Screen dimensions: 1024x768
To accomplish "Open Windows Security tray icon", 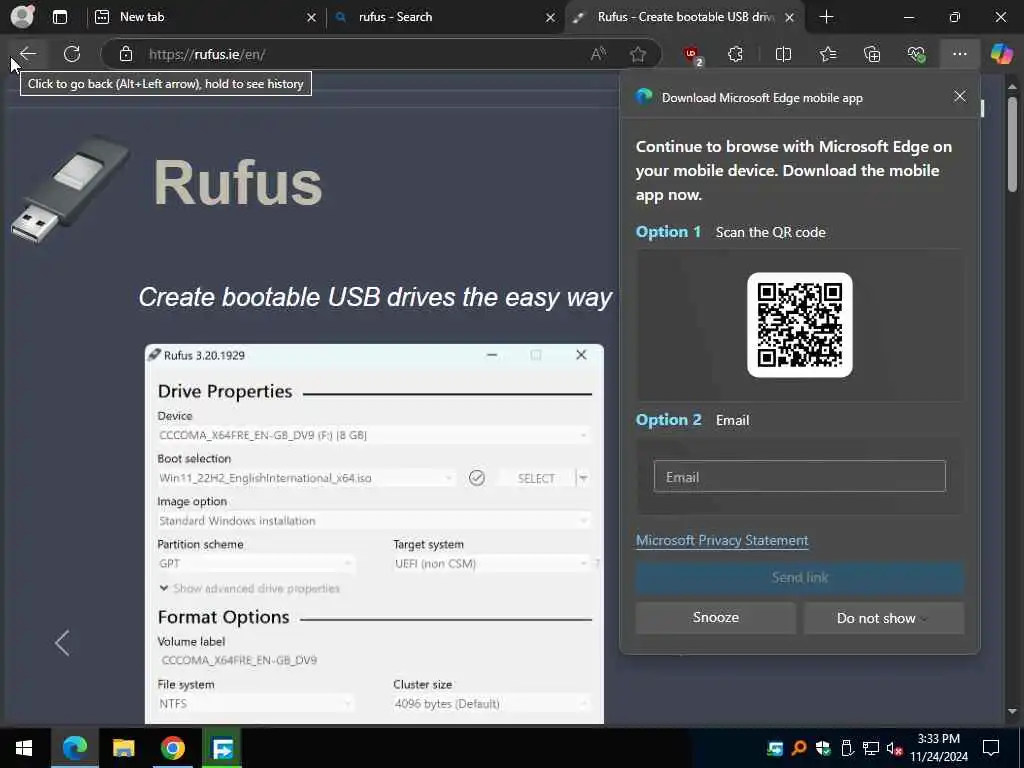I will click(x=822, y=748).
